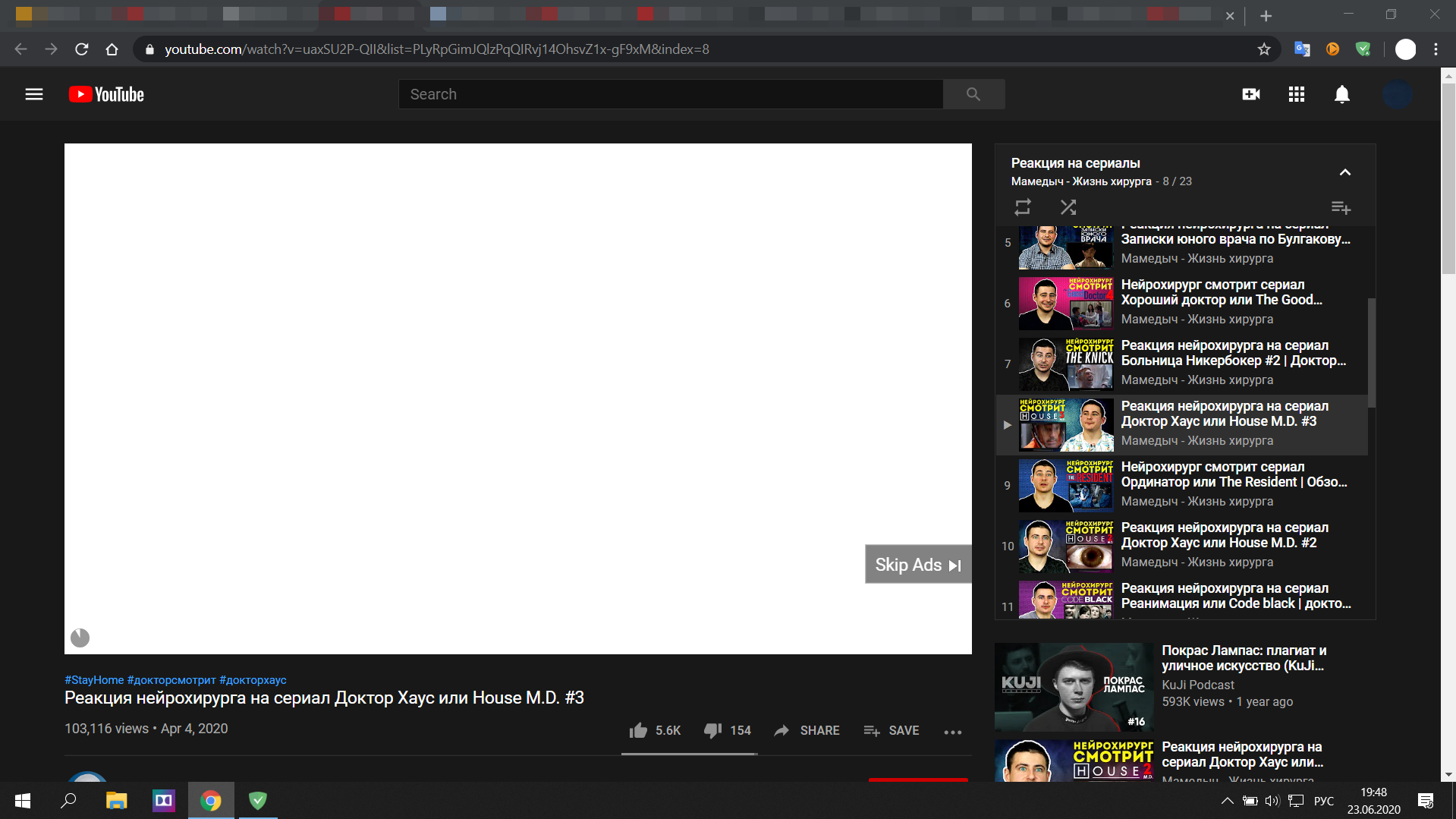Open the green shield extension icon in toolbar

[1363, 49]
